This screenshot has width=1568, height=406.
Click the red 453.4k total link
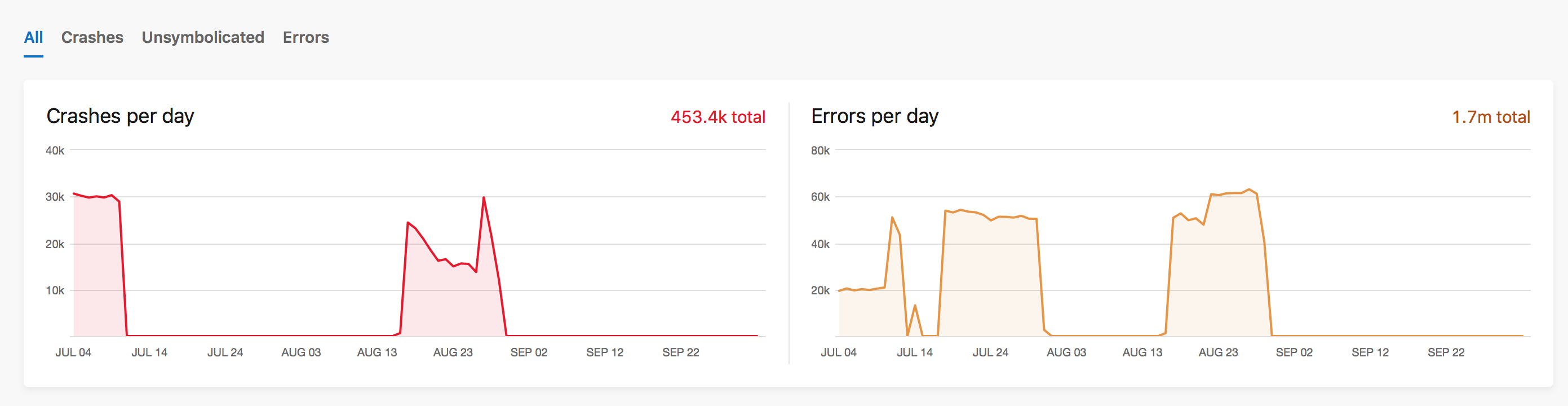pos(718,117)
